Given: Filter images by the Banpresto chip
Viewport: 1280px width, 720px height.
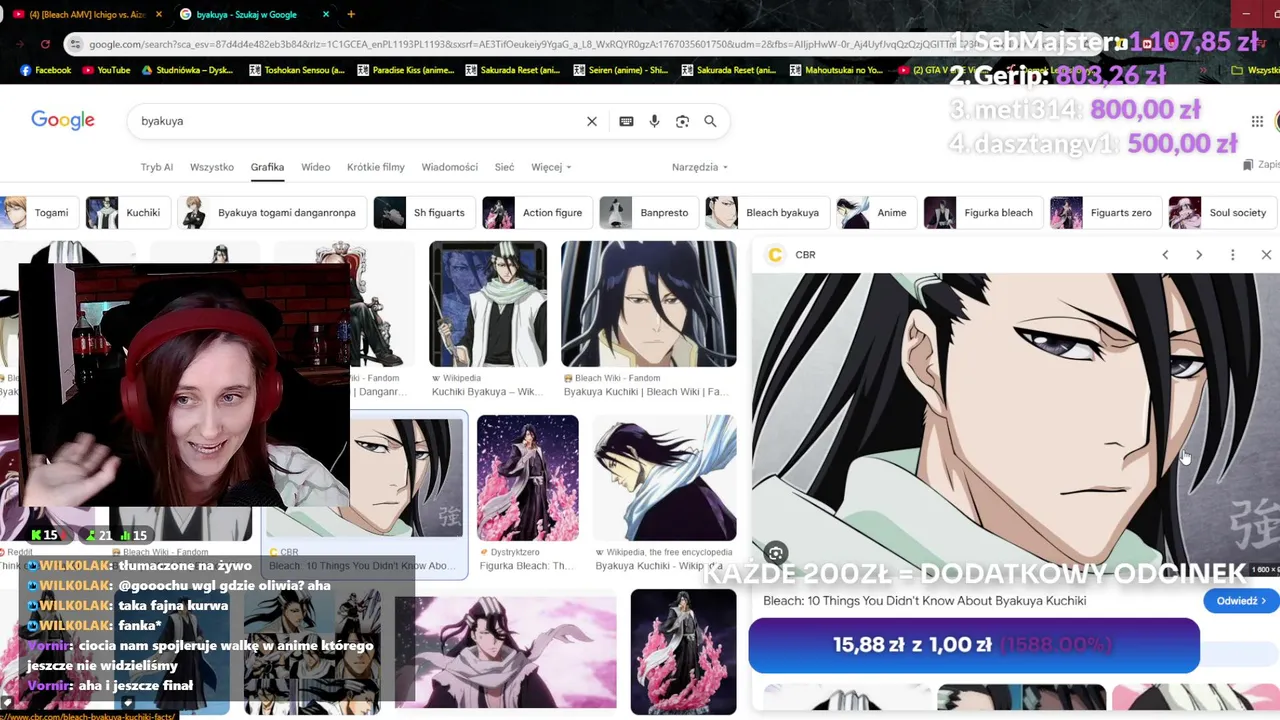Looking at the screenshot, I should tap(649, 213).
